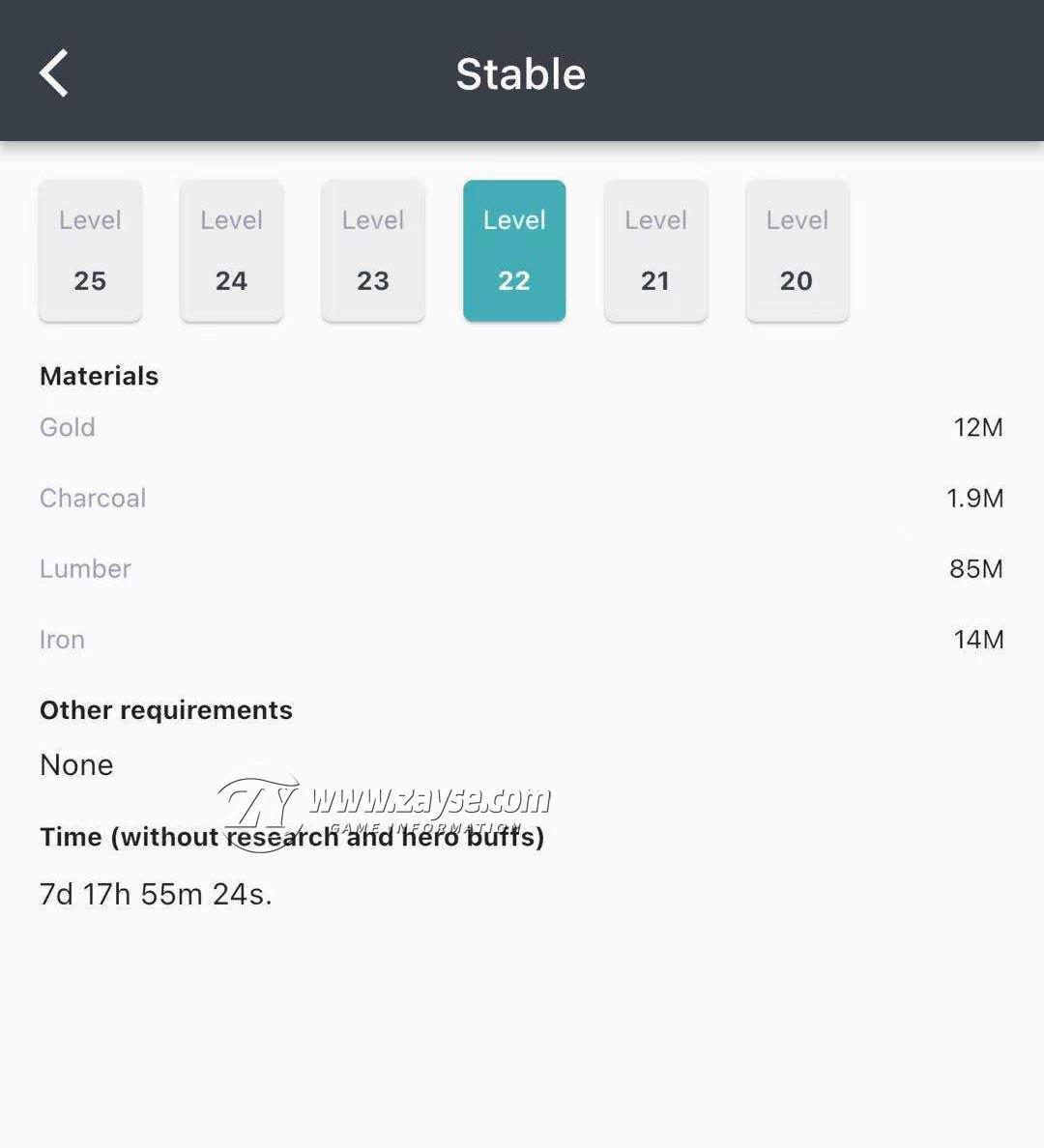The image size is (1044, 1148).
Task: Click the Other requirements heading
Action: (x=166, y=710)
